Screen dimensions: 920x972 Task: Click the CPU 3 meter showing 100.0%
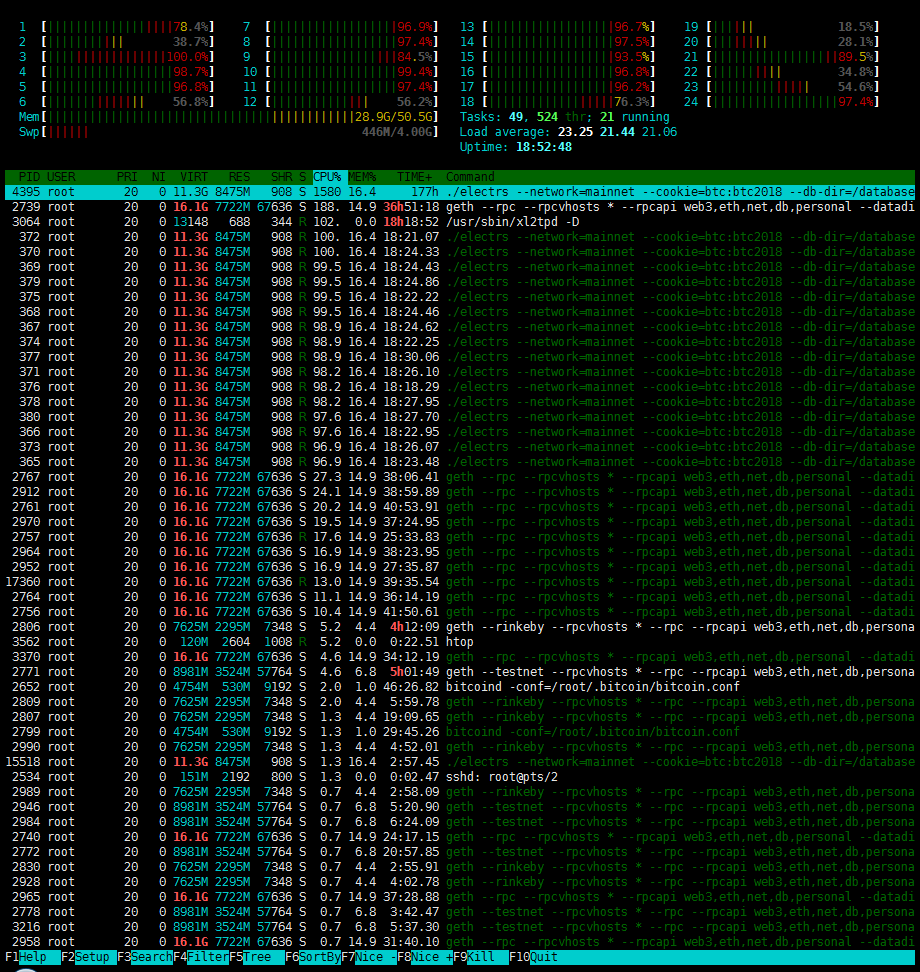(117, 57)
